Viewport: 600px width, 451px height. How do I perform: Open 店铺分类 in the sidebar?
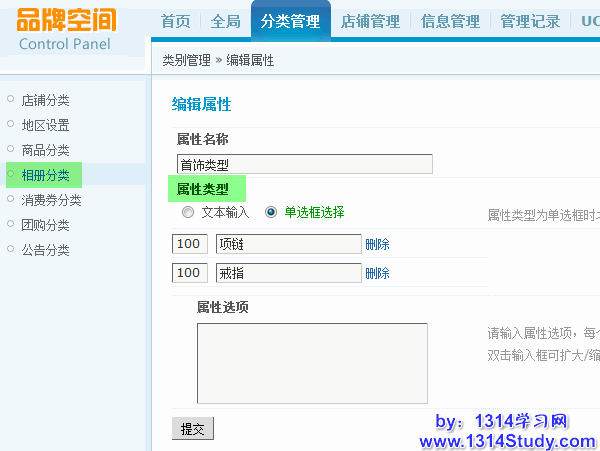coord(45,100)
